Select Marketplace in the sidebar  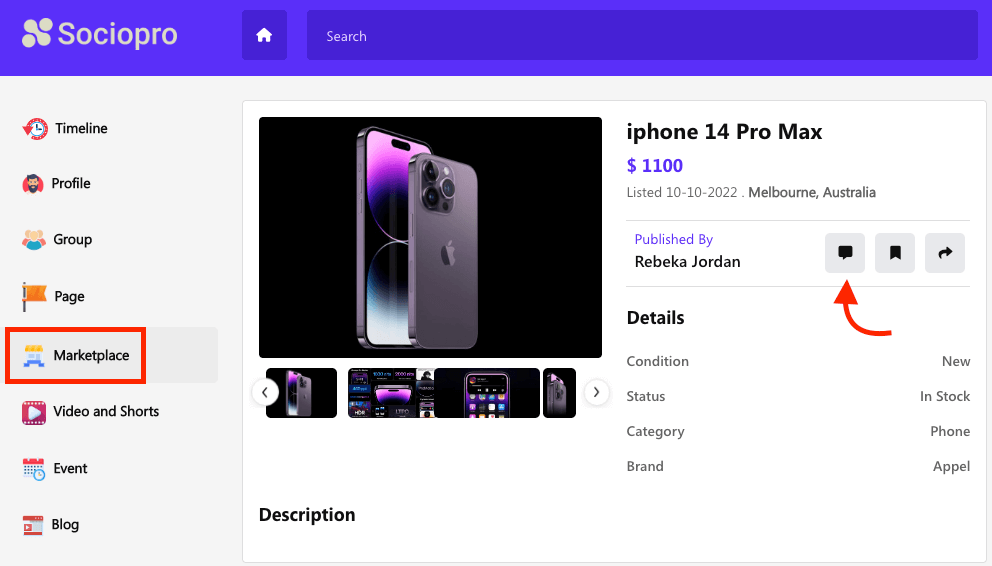[x=90, y=355]
